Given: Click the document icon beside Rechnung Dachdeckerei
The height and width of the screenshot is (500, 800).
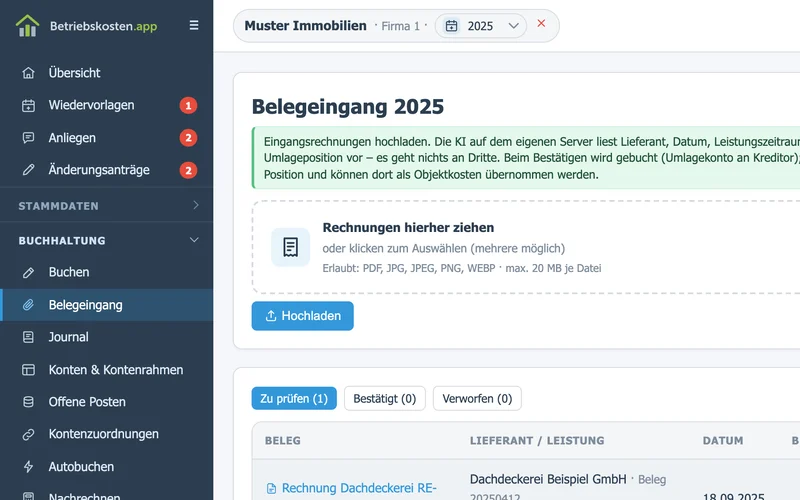Looking at the screenshot, I should pos(271,489).
